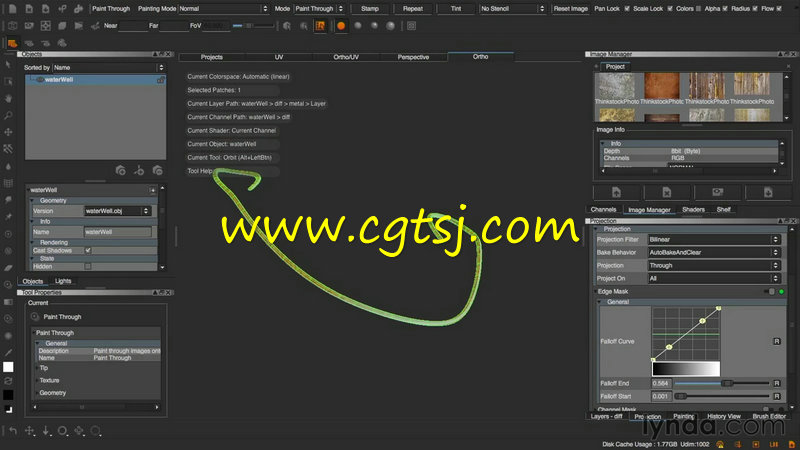Open the No Stencil dropdown
The image size is (800, 450).
point(512,9)
